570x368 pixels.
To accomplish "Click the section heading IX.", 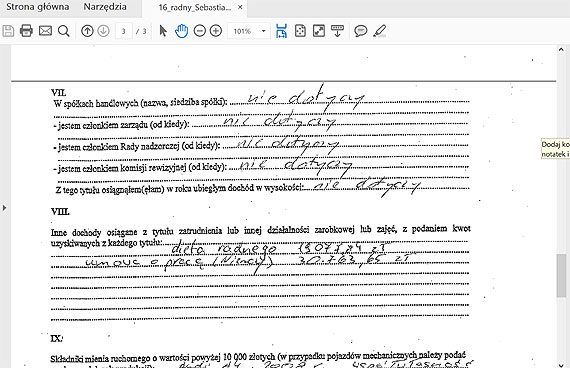I will pos(56,339).
